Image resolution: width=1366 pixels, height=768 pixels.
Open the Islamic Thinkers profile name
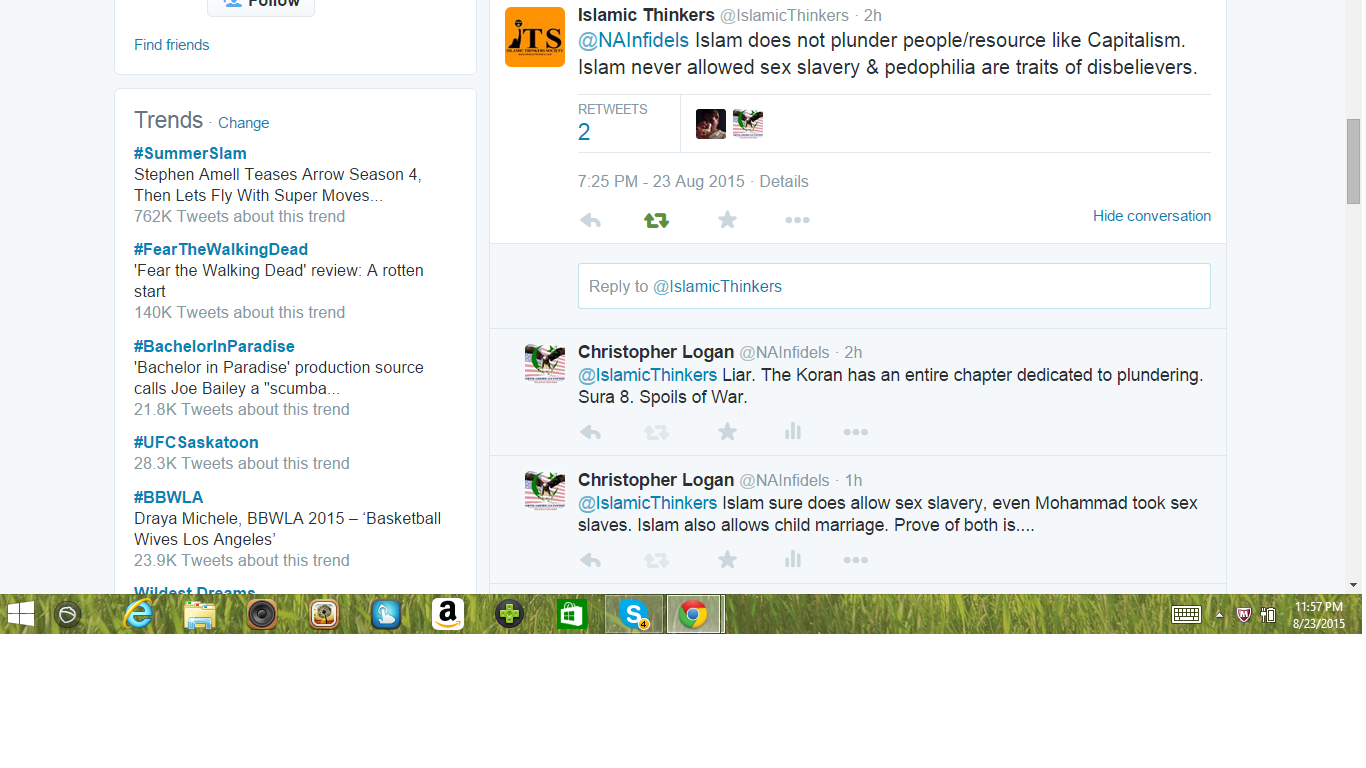click(646, 15)
